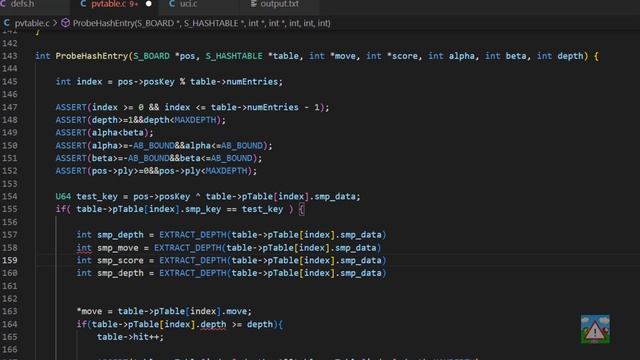640x360 pixels.
Task: Click line number 145 in gutter
Action: tap(10, 82)
